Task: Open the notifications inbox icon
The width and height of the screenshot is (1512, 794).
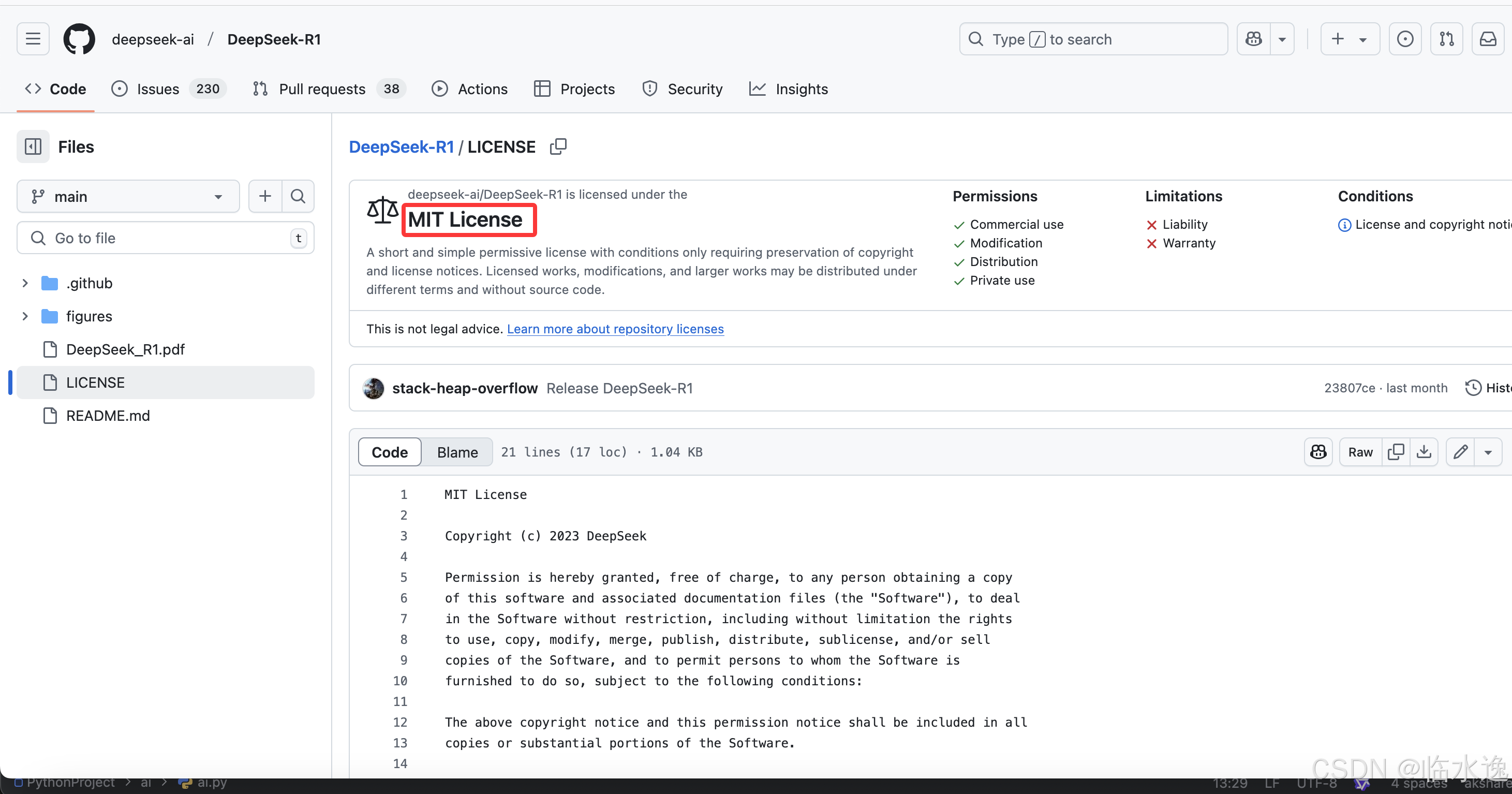Action: (x=1487, y=39)
